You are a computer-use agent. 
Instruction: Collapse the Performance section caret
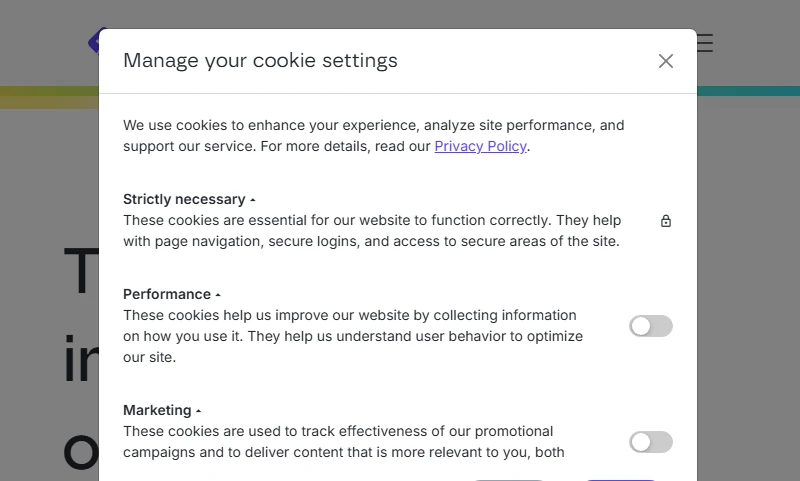point(218,295)
